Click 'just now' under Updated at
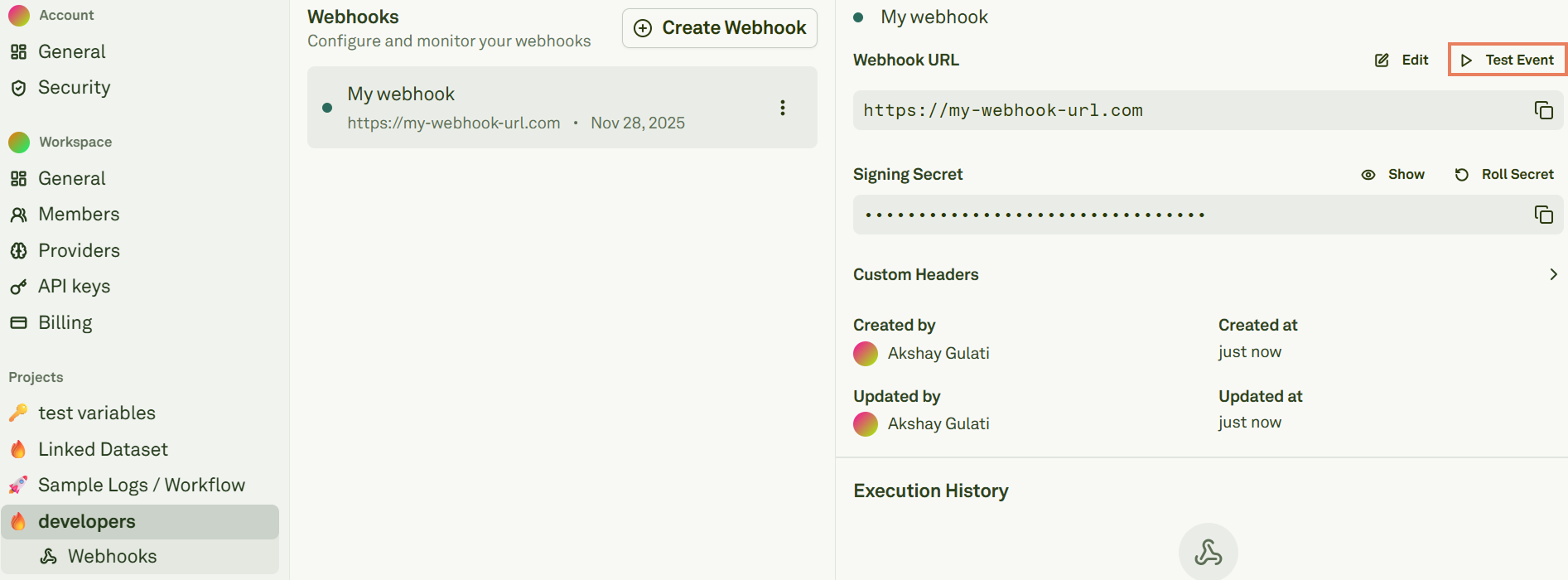Image resolution: width=1568 pixels, height=580 pixels. (x=1250, y=423)
